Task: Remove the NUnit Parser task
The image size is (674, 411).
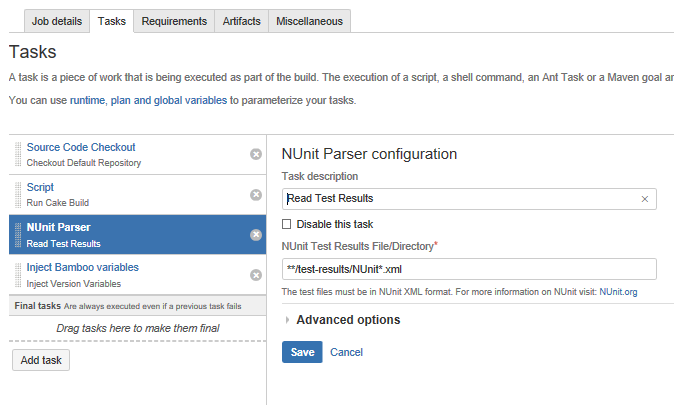Action: tap(256, 235)
